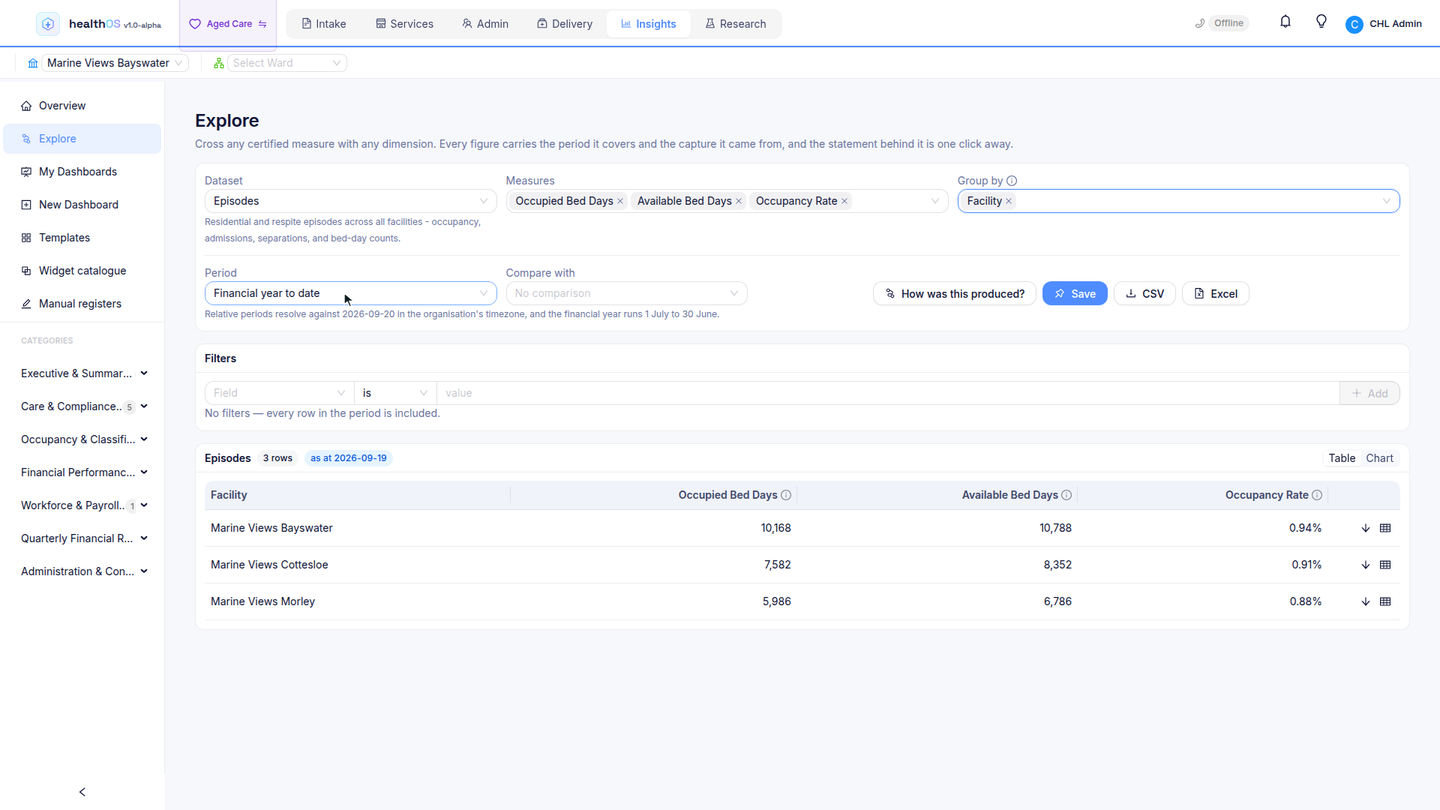This screenshot has width=1440, height=810.
Task: Click the lightbulb tips icon
Action: click(1321, 22)
